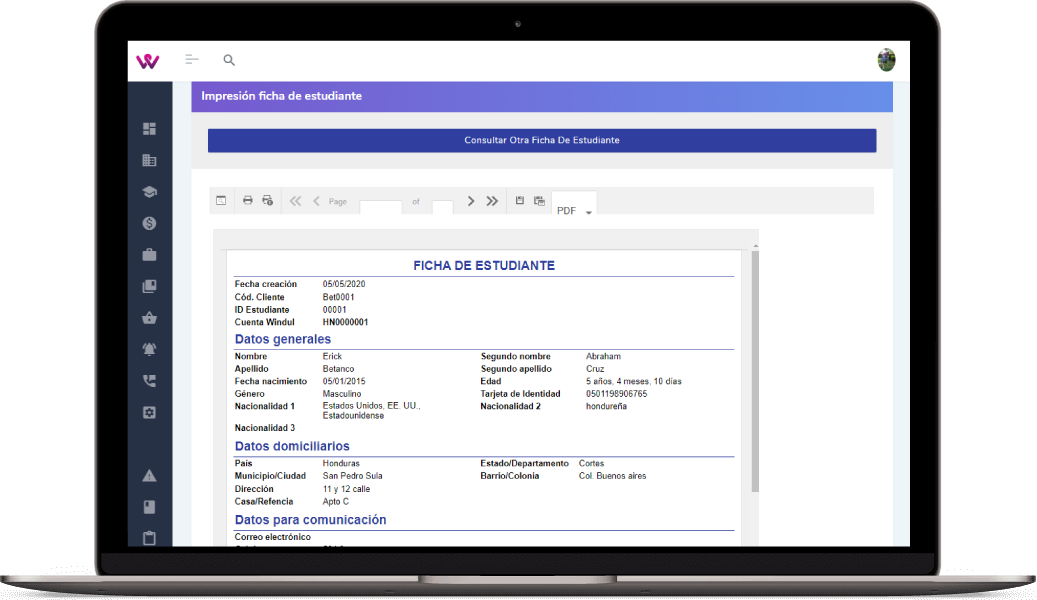Image resolution: width=1037 pixels, height=600 pixels.
Task: Expand the PDF export format dropdown
Action: [x=574, y=210]
